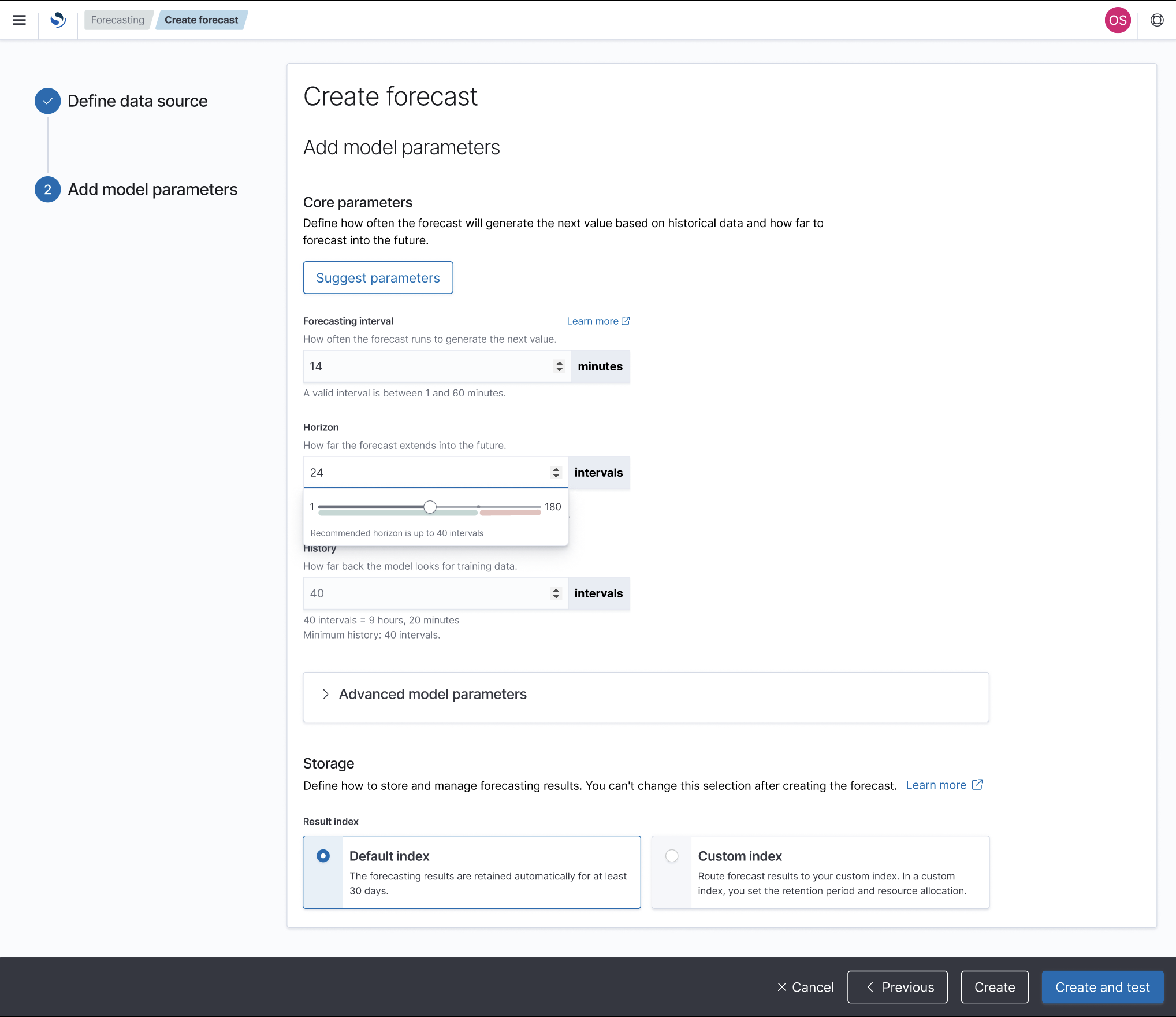Decrease the History value with its stepper arrow
Viewport: 1176px width, 1017px height.
coord(556,596)
